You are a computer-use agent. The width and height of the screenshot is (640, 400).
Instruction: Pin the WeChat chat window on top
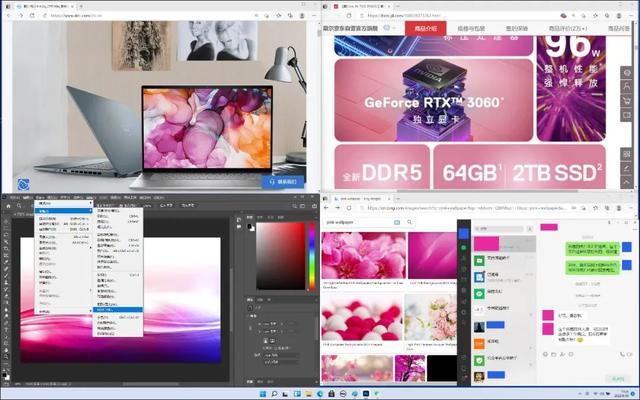coord(609,222)
